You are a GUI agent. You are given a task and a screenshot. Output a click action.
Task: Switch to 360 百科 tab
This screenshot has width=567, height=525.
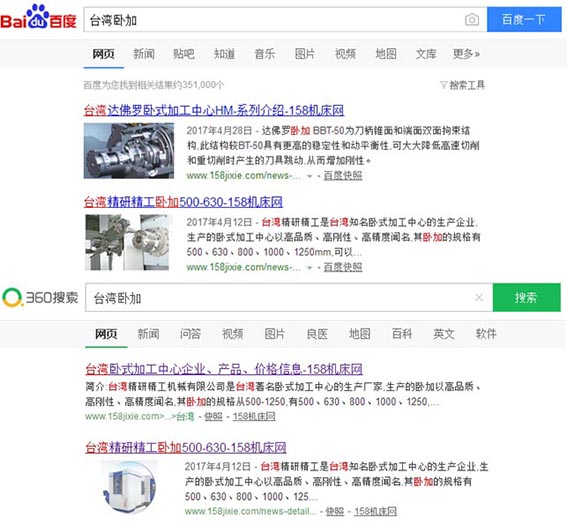(402, 334)
